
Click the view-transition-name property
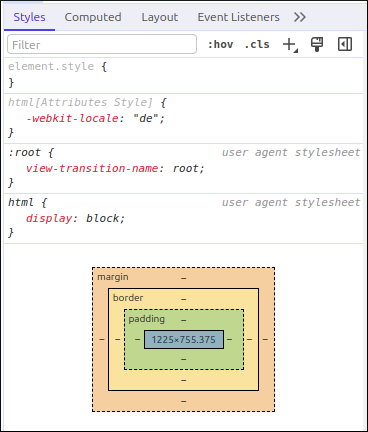click(x=92, y=168)
